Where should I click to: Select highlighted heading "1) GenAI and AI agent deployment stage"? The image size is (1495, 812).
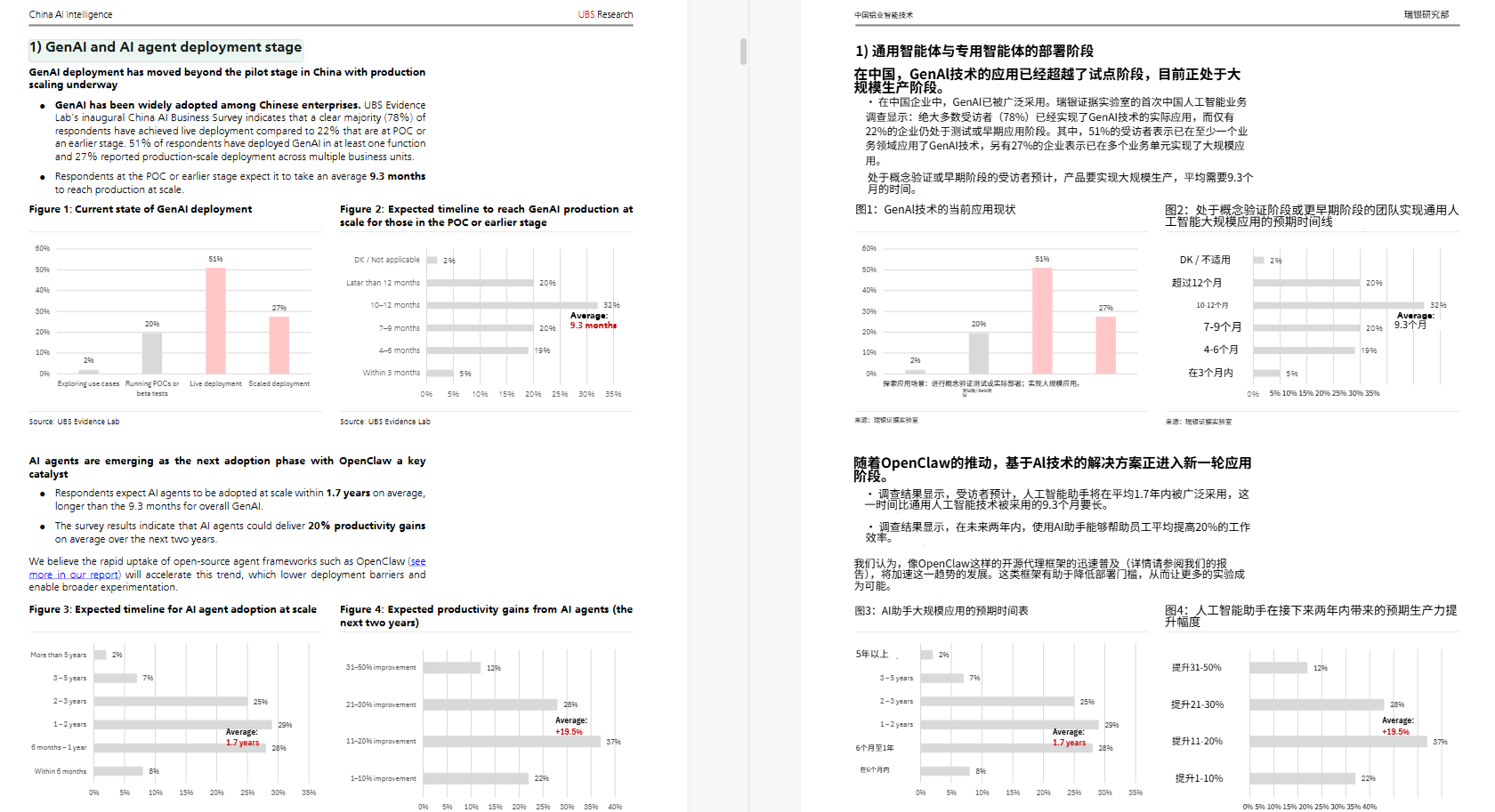(166, 47)
